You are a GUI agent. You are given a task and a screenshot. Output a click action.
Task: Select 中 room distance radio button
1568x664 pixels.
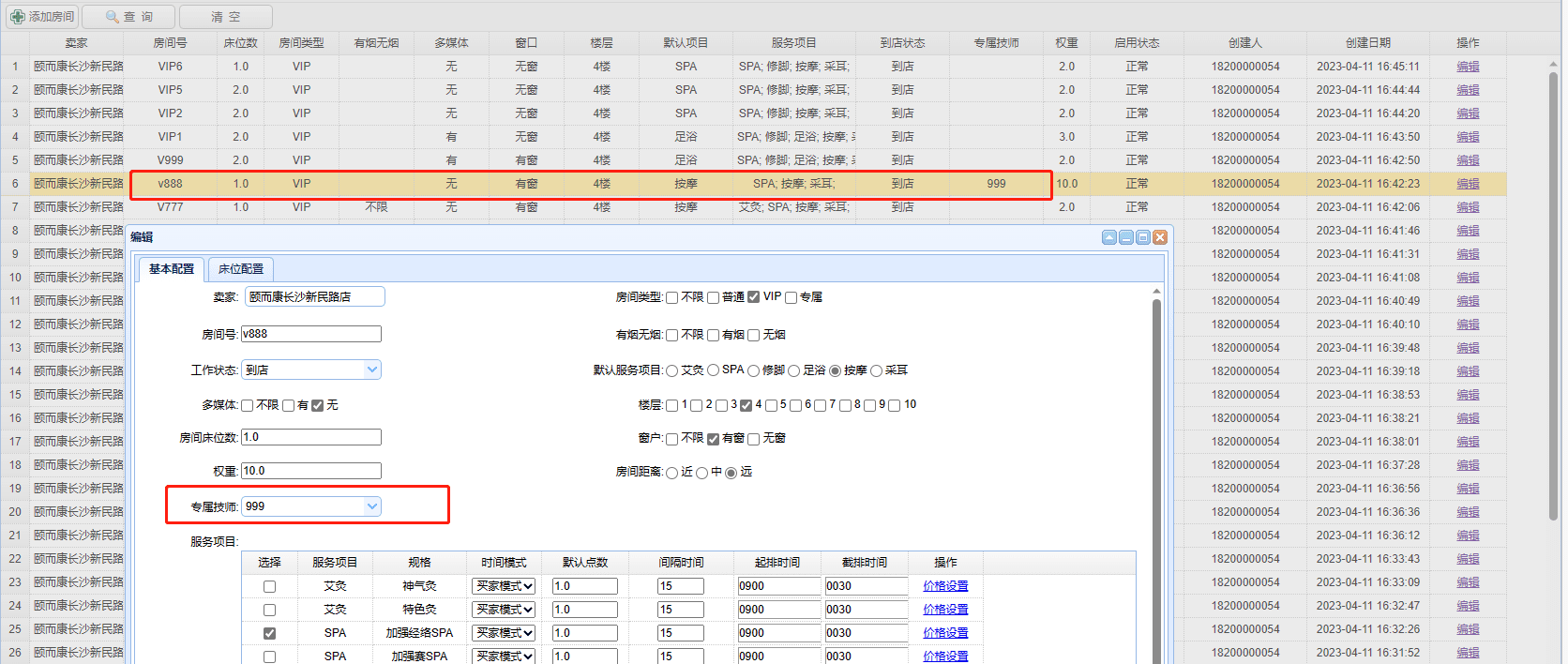pos(701,473)
